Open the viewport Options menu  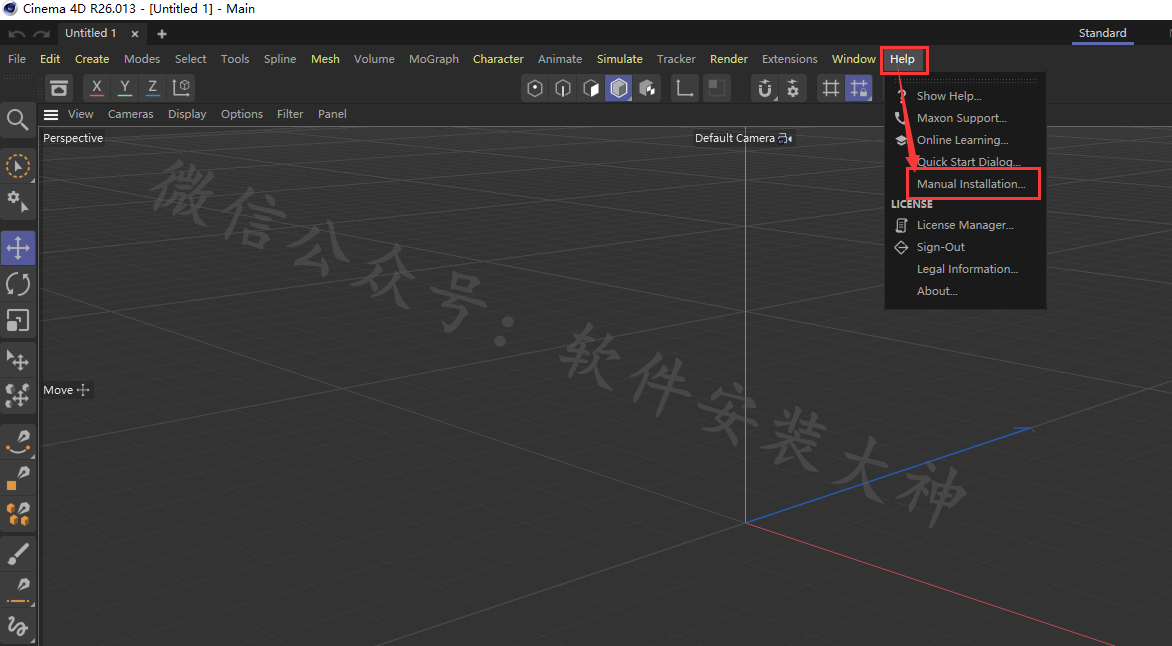pos(242,114)
